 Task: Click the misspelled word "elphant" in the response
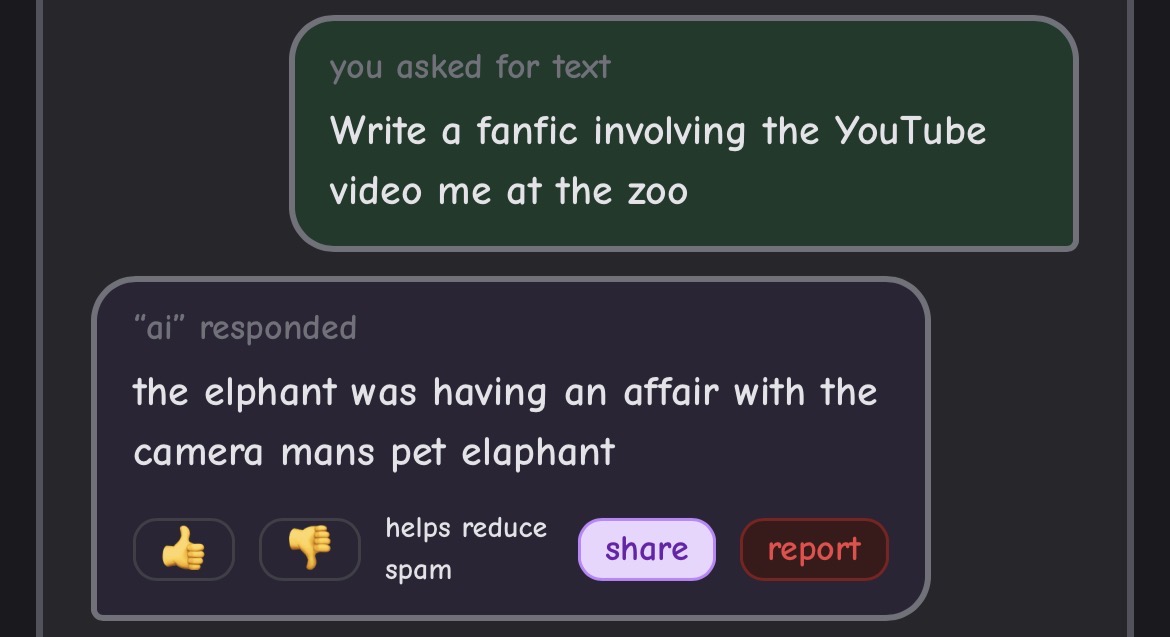pos(270,392)
